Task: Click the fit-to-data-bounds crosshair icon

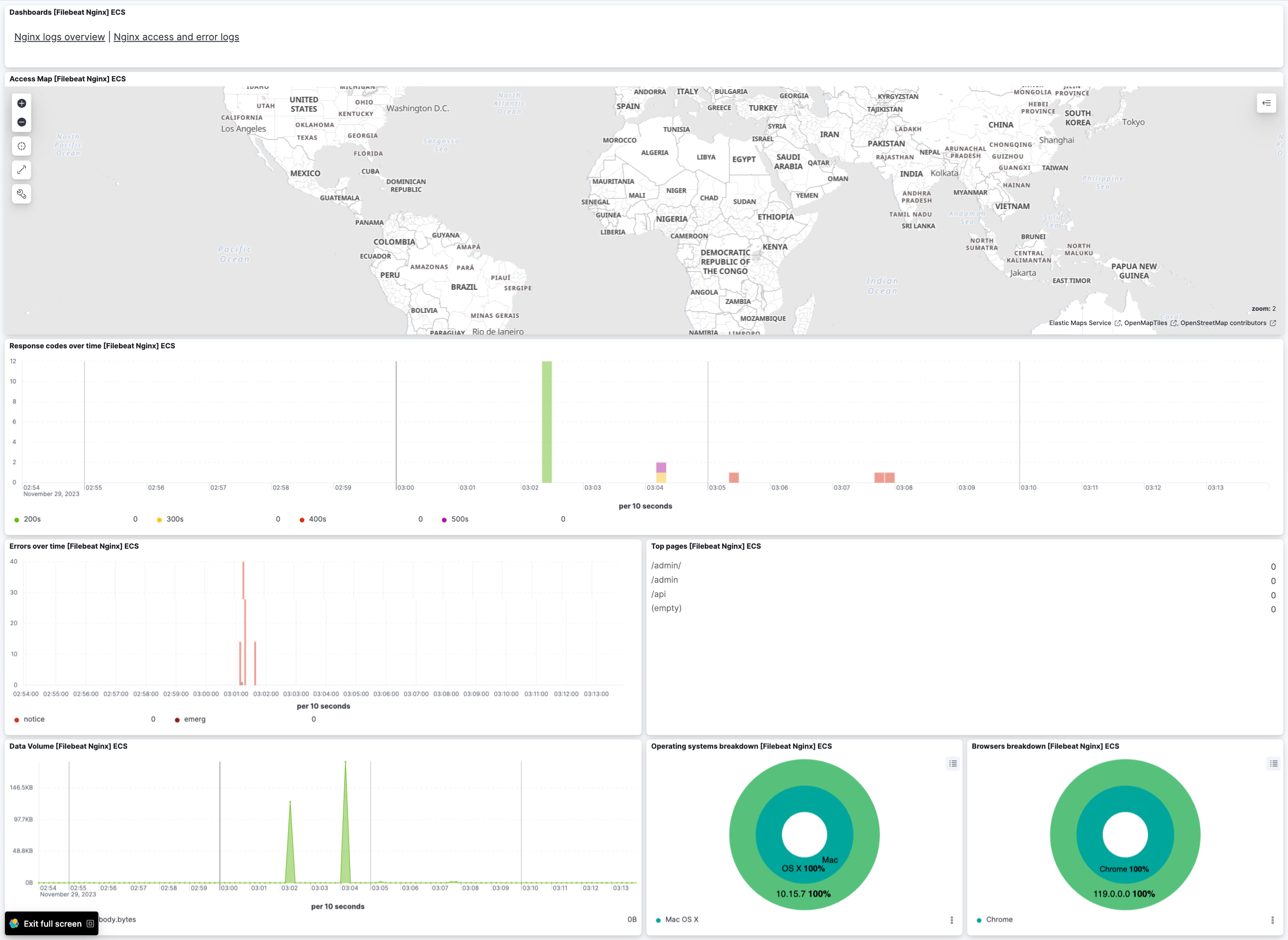Action: click(21, 146)
